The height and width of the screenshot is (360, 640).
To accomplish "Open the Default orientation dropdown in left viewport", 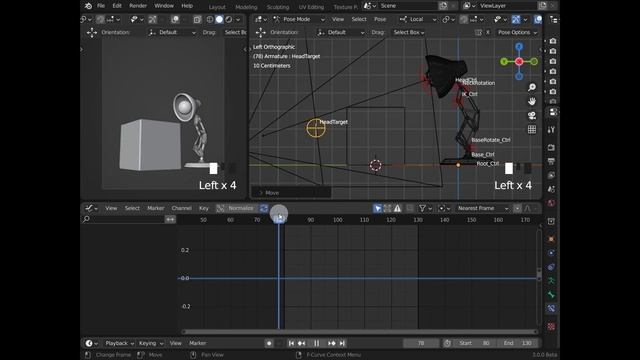I will tap(172, 32).
